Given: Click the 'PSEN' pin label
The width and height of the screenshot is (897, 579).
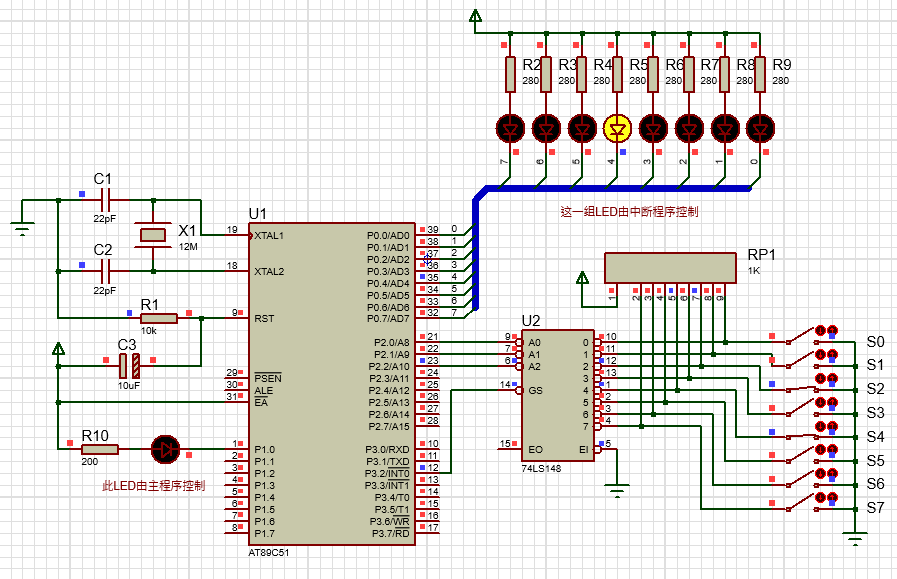Looking at the screenshot, I should pos(268,378).
